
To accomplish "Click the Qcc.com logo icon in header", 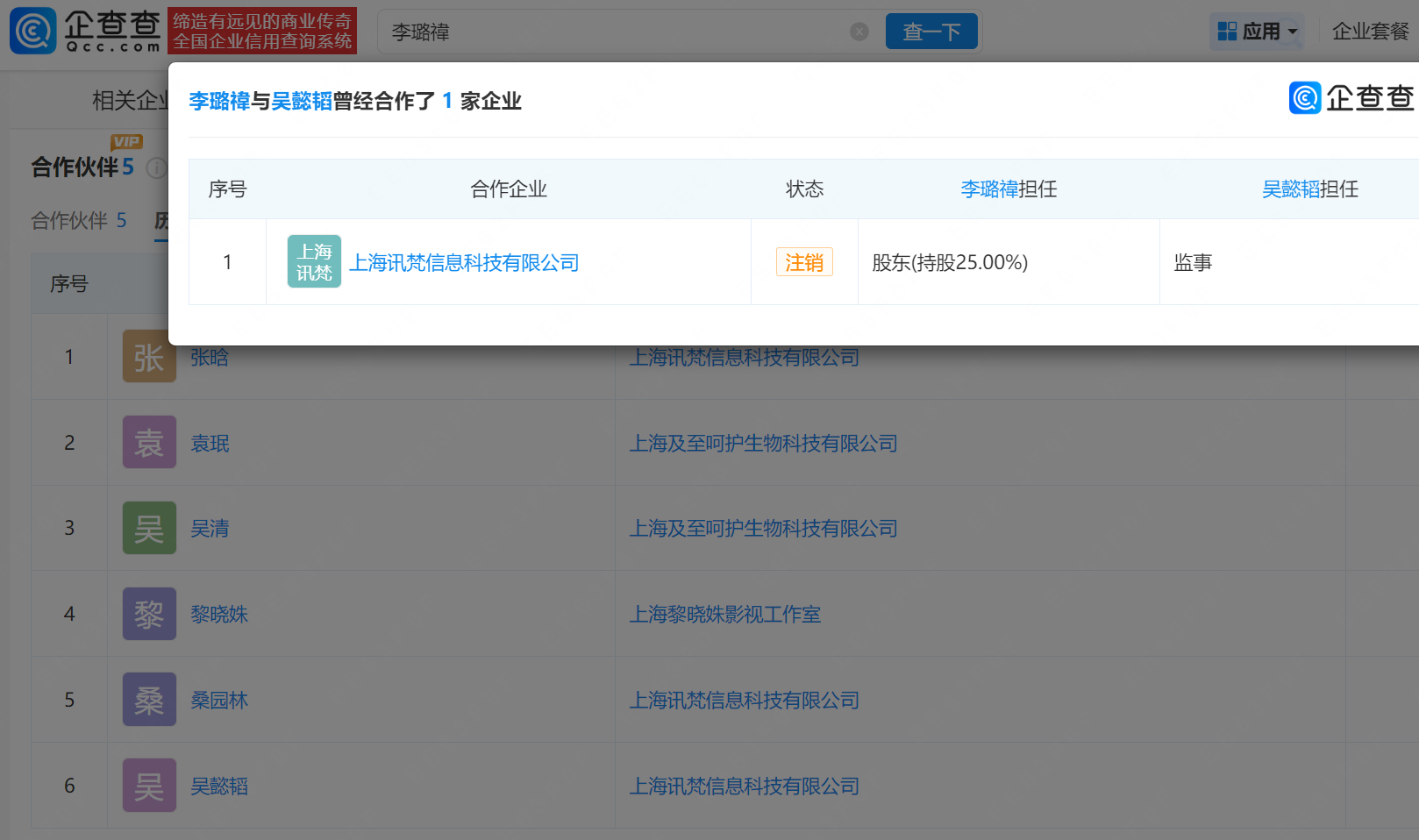I will pos(33,31).
